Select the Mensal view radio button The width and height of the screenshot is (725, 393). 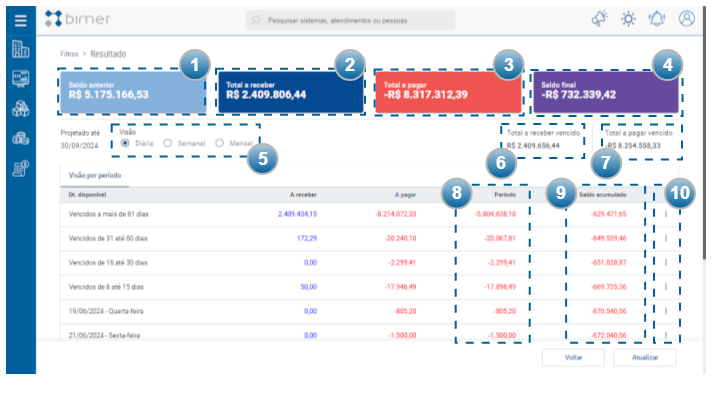219,143
